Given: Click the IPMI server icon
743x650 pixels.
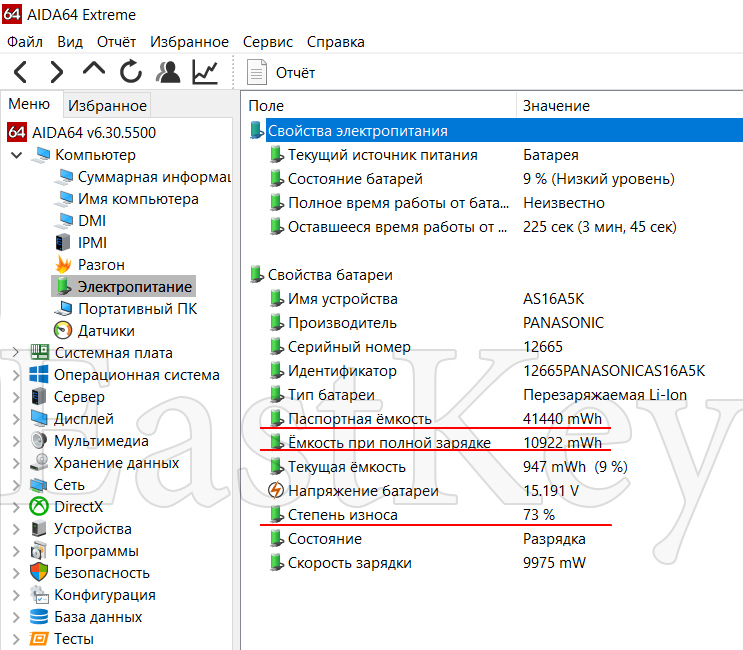Looking at the screenshot, I should 63,243.
